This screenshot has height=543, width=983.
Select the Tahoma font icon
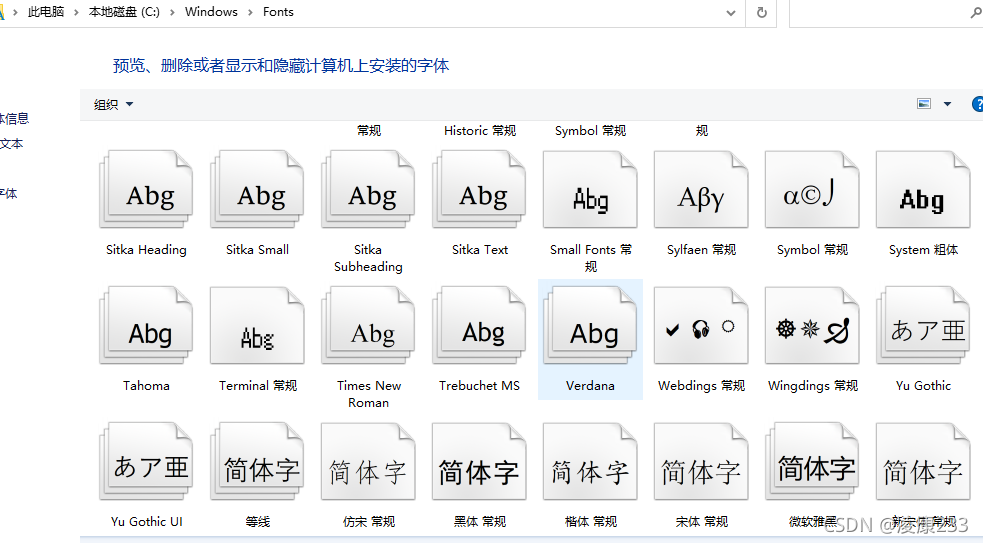[146, 325]
